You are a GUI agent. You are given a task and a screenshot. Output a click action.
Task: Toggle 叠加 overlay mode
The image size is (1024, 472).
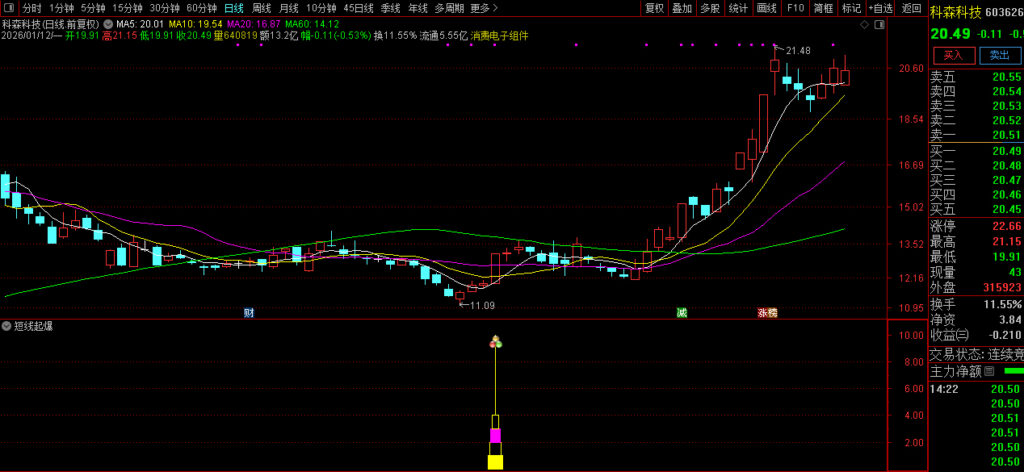click(682, 8)
